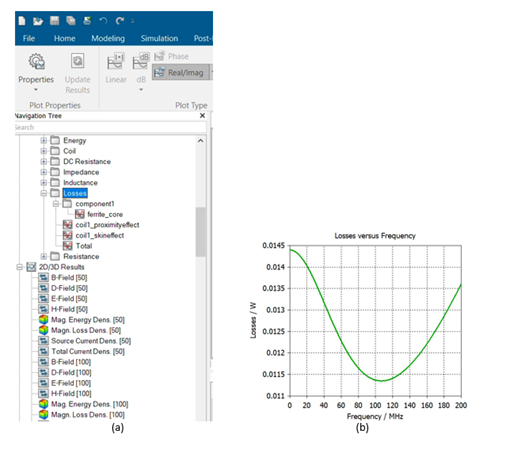Select the Total losses result
The height and width of the screenshot is (457, 525).
pyautogui.click(x=84, y=246)
